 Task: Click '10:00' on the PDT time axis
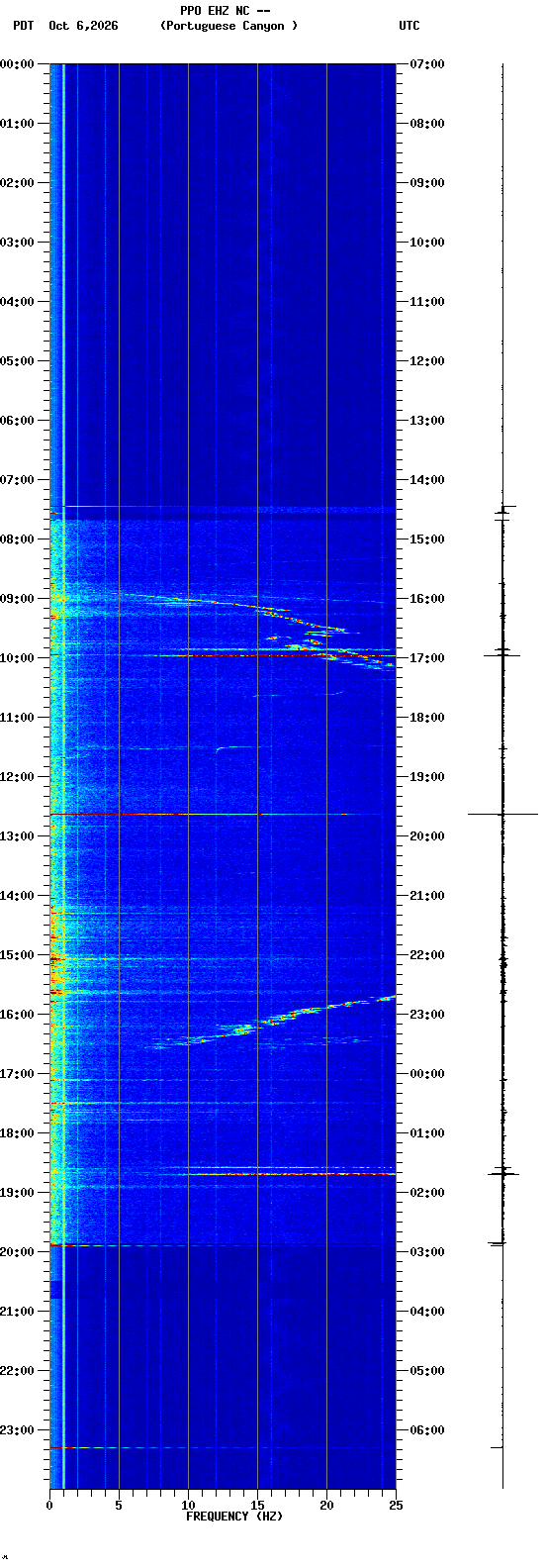click(17, 658)
